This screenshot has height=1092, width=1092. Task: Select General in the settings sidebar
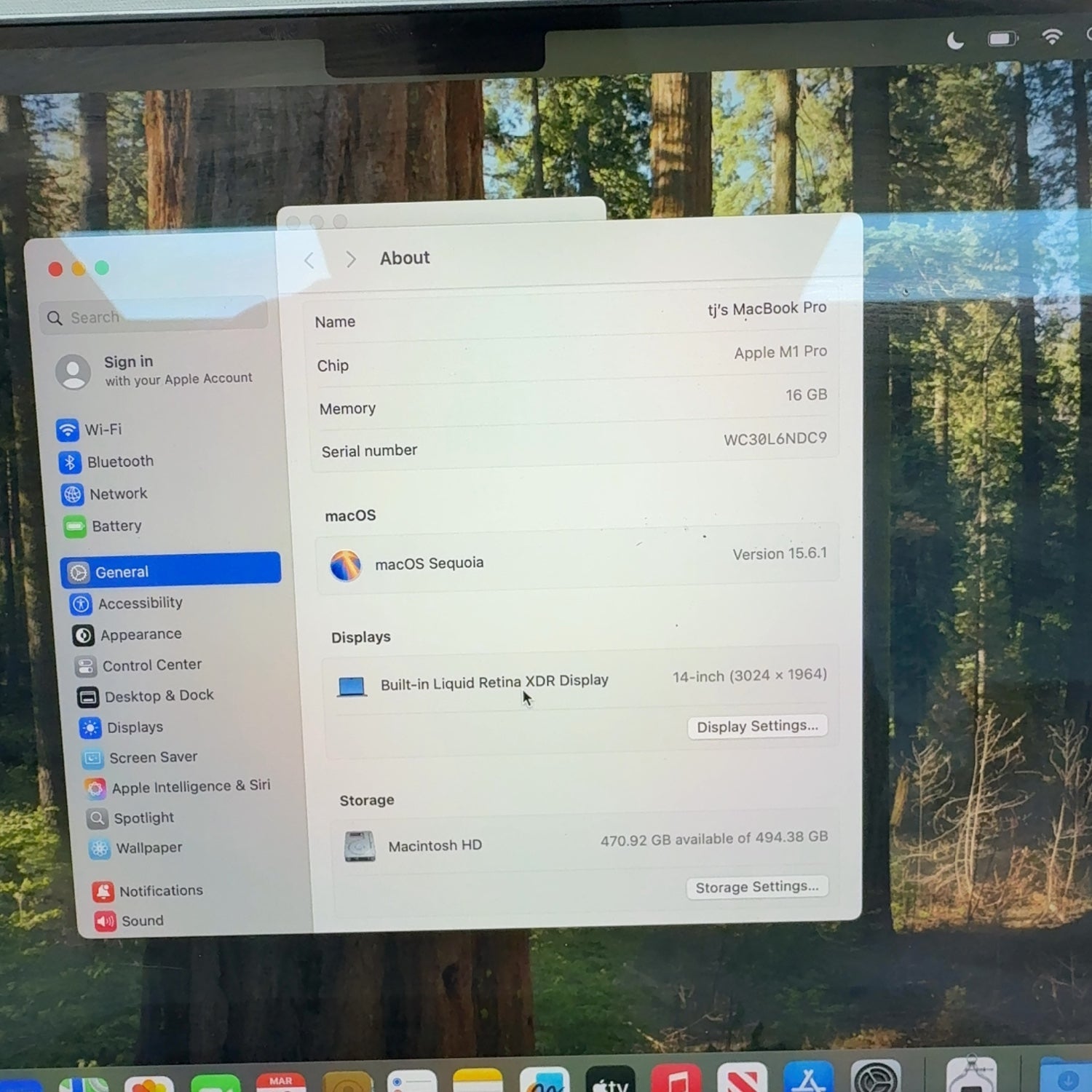[x=170, y=571]
